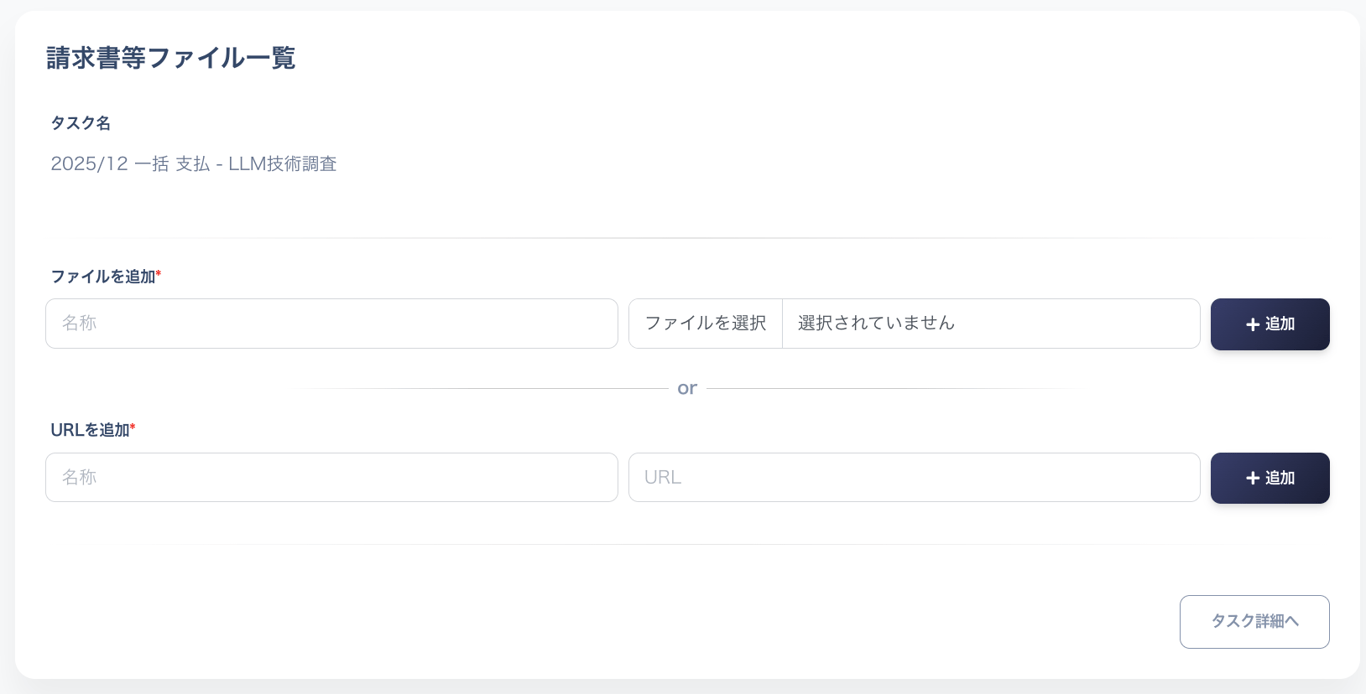Click the red asterisk beside ファイルを追加
Image resolution: width=1366 pixels, height=694 pixels.
pyautogui.click(x=158, y=274)
